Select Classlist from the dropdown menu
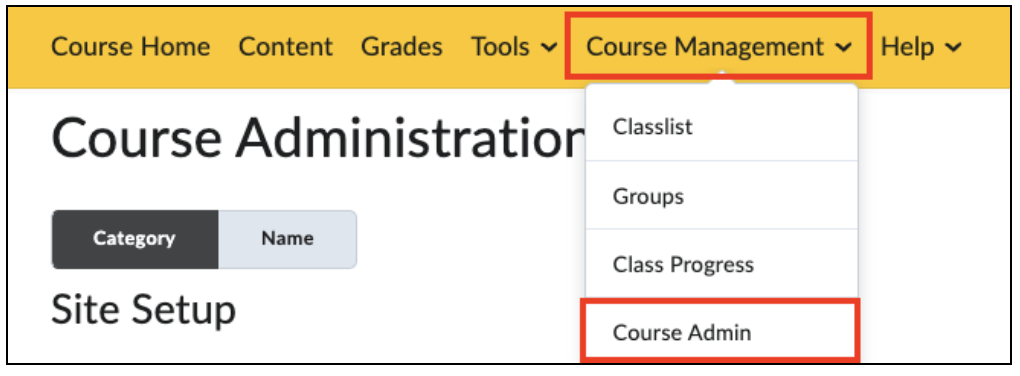The height and width of the screenshot is (376, 1020). [721, 127]
